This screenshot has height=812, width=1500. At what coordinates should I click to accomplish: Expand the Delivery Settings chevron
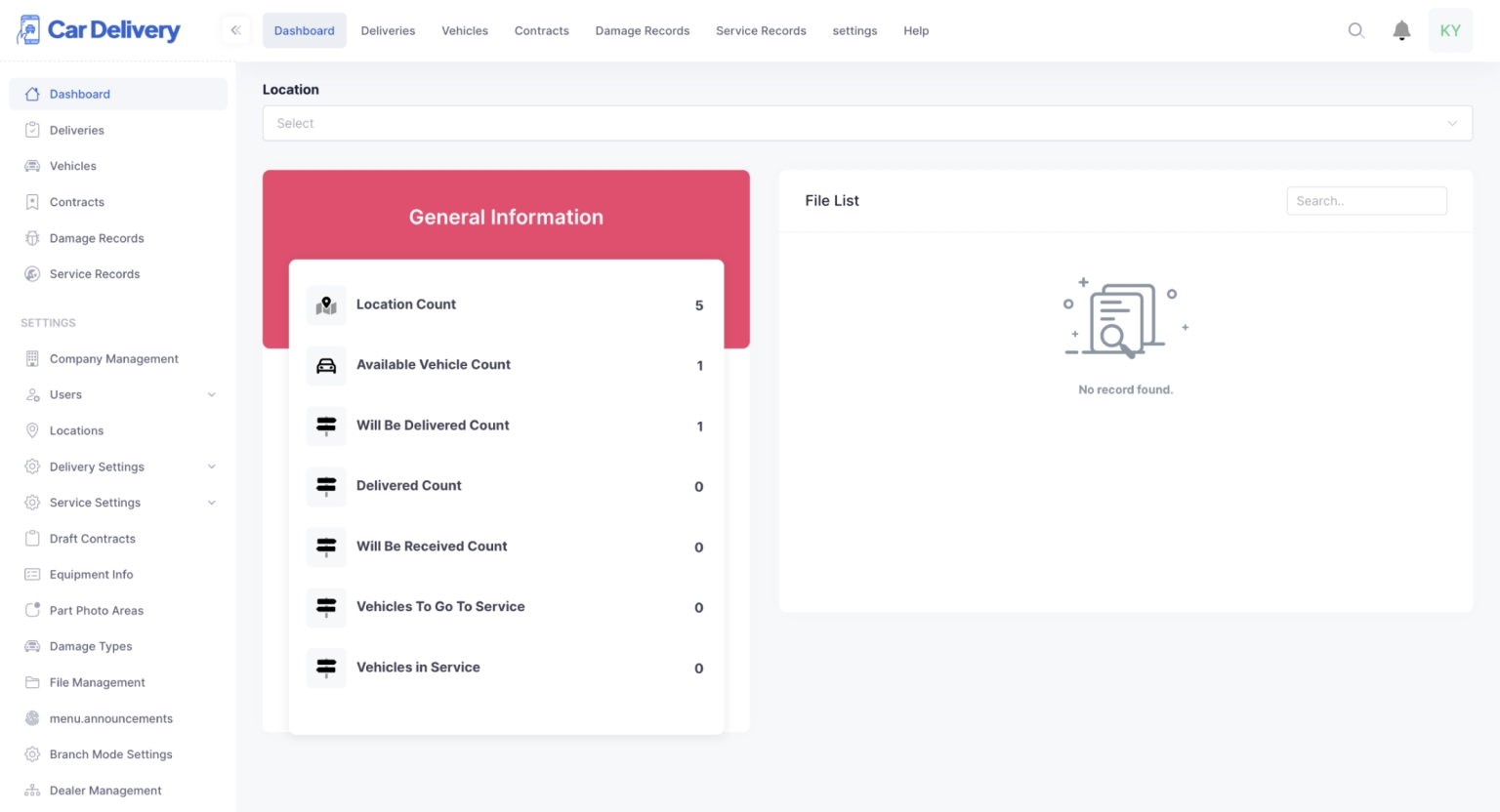point(212,467)
